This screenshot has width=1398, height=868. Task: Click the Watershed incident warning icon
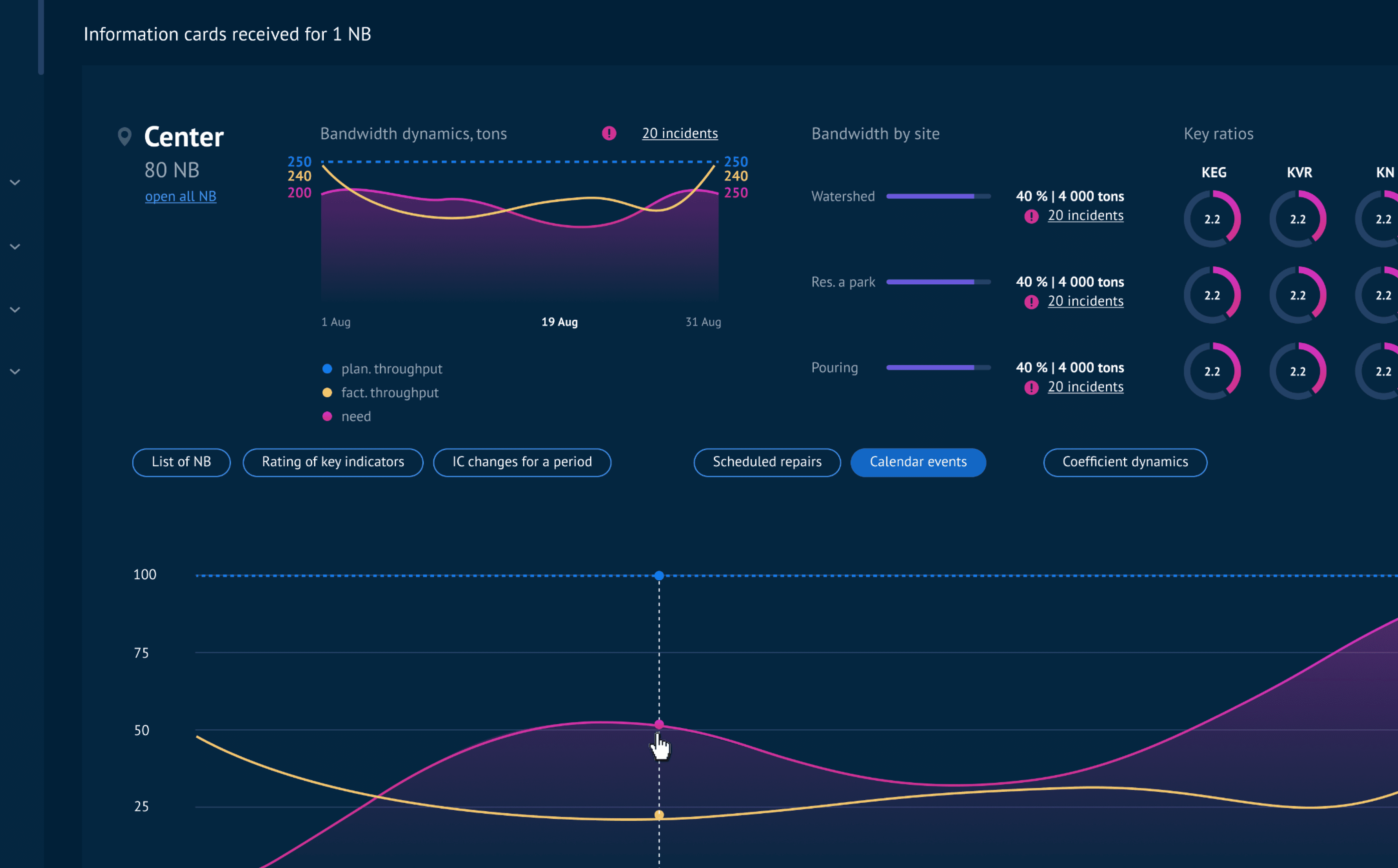pyautogui.click(x=1031, y=216)
